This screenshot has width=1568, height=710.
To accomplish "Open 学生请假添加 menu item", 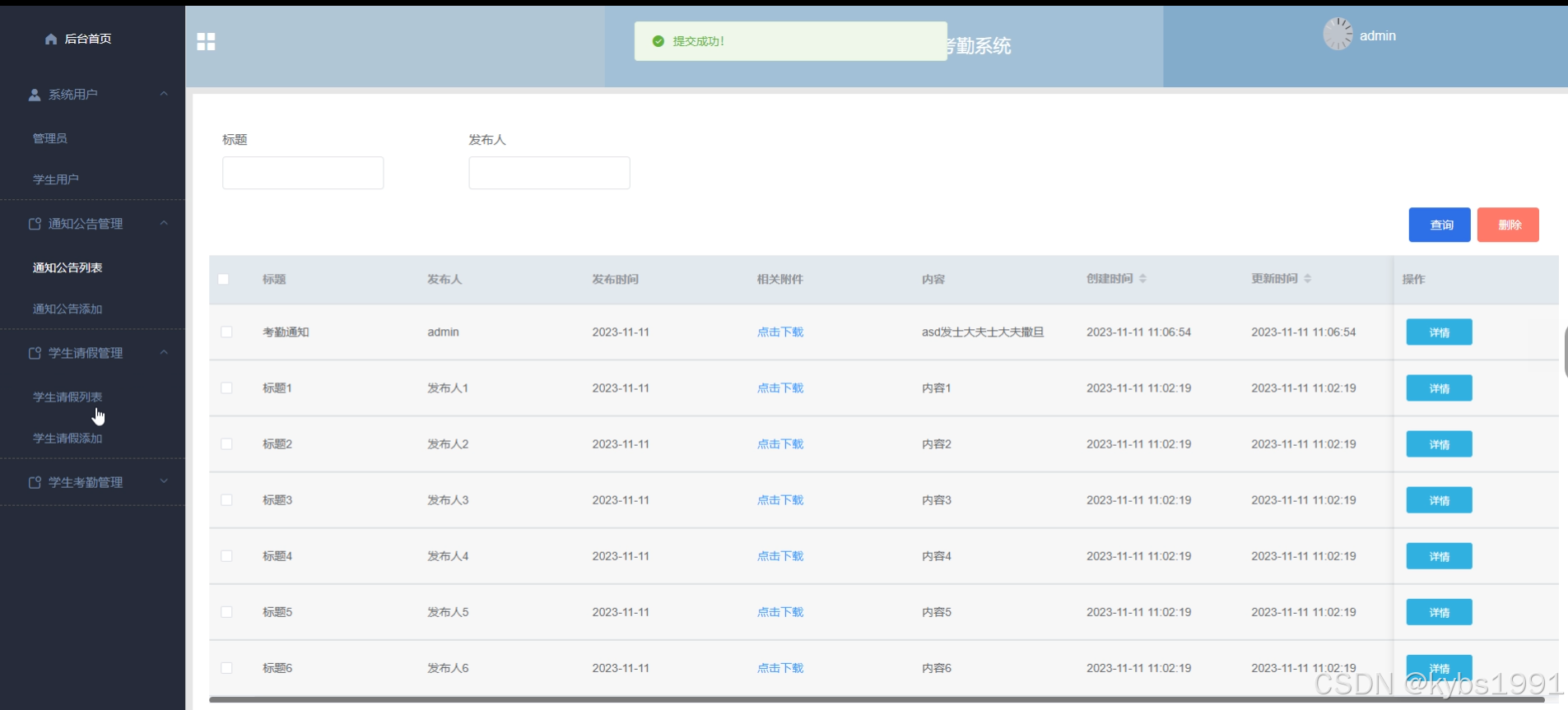I will point(67,439).
